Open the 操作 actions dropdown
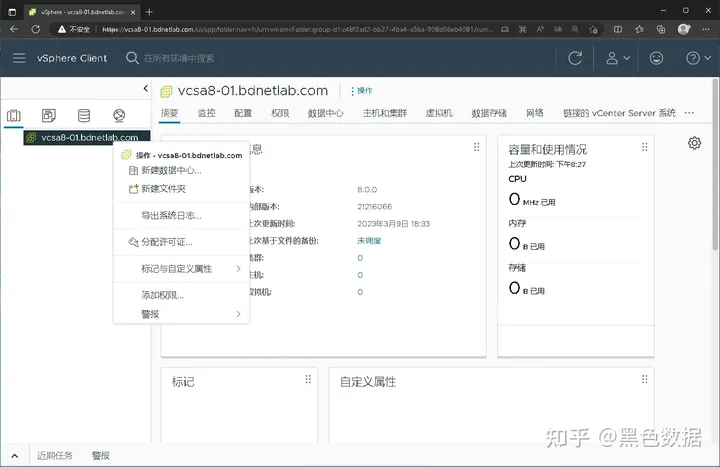This screenshot has height=467, width=720. pyautogui.click(x=361, y=90)
